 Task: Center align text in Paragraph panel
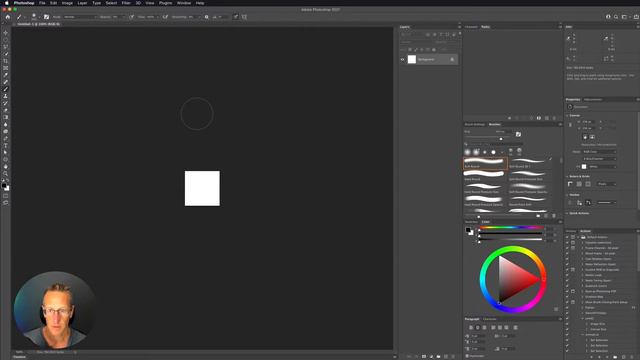tap(478, 327)
